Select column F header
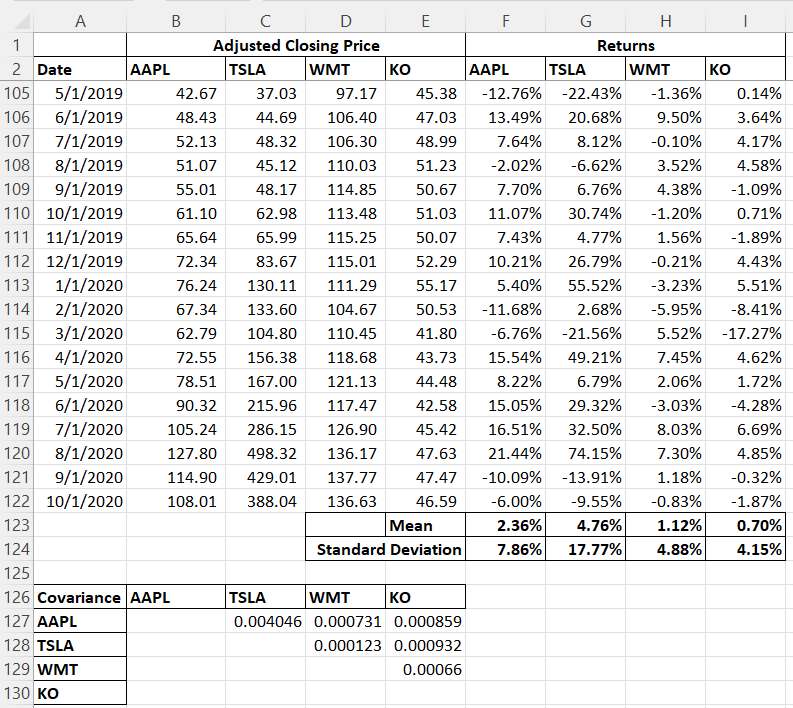 tap(506, 21)
